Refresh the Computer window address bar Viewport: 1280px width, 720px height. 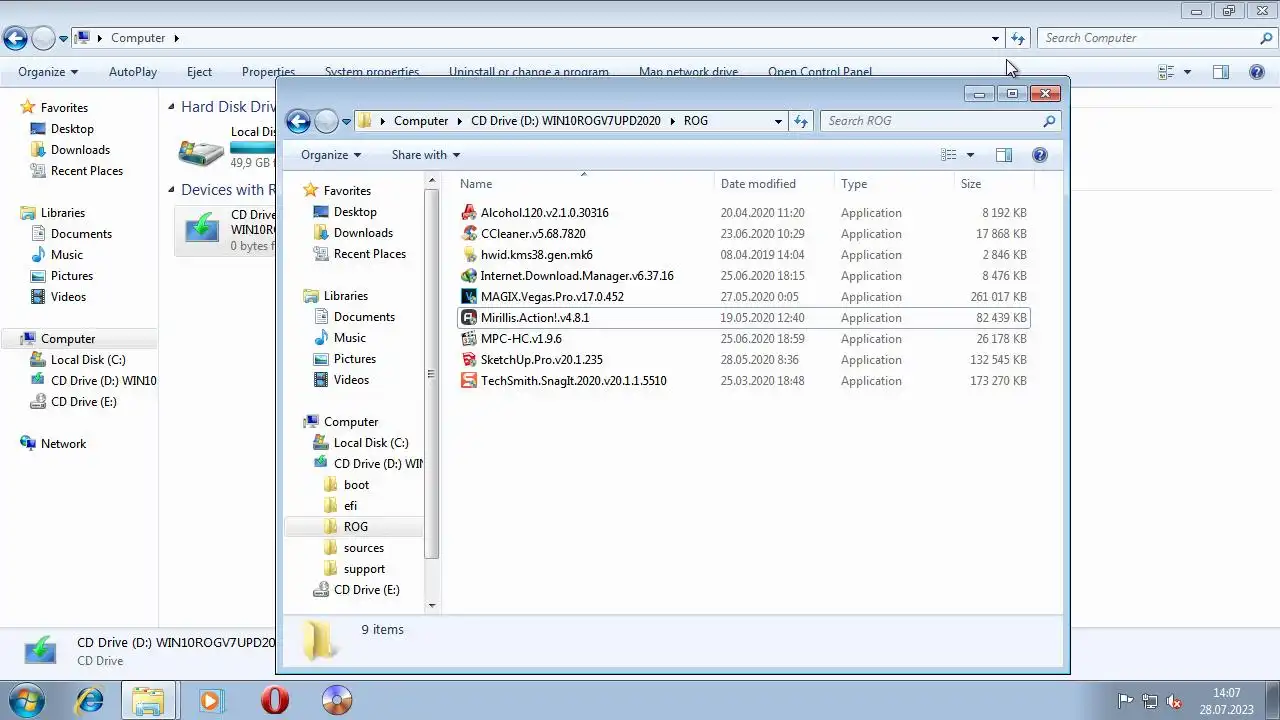1018,38
